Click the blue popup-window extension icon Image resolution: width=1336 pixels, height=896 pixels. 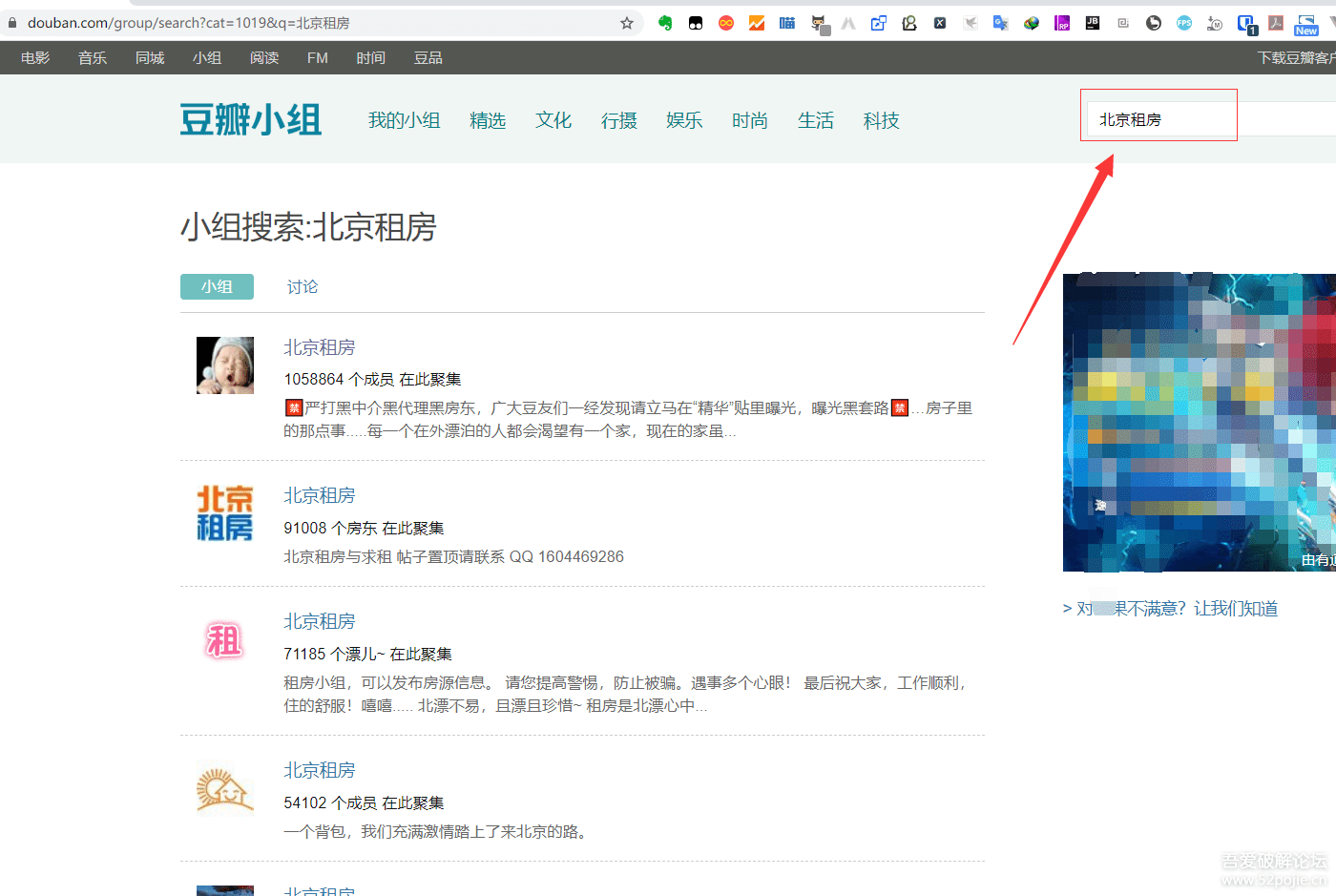coord(879,23)
